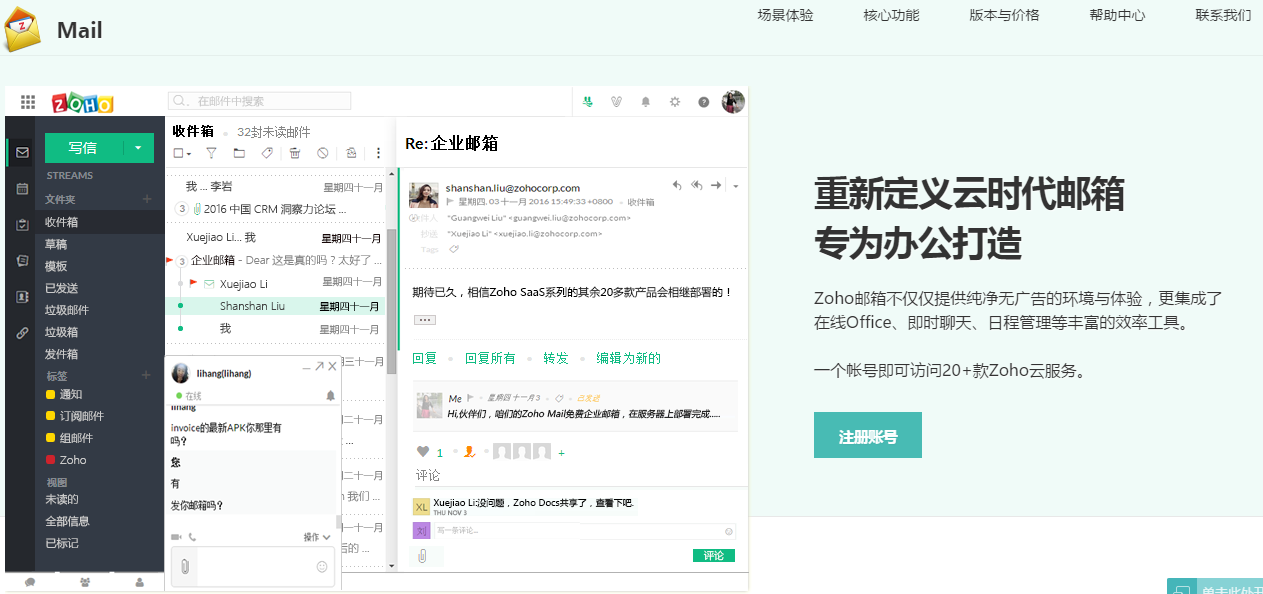Open the 操作 dropdown in the chat window
Image resolution: width=1263 pixels, height=594 pixels.
[x=318, y=537]
